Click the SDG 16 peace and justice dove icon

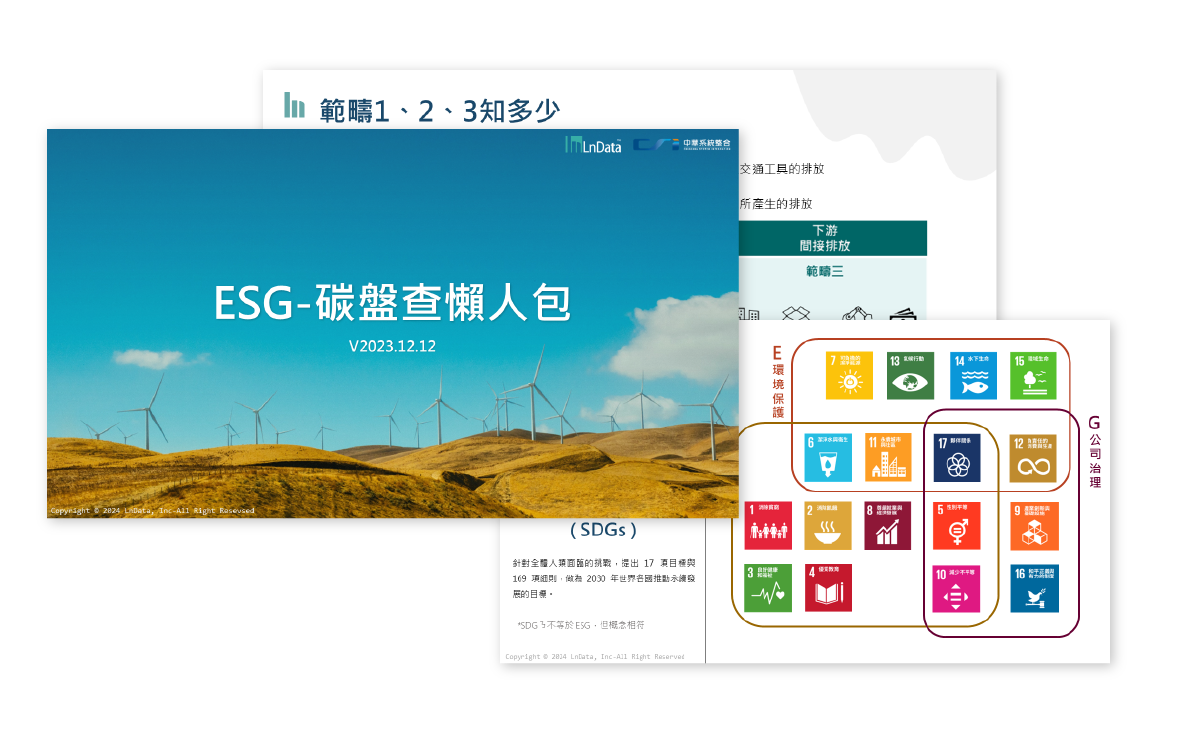click(1033, 588)
